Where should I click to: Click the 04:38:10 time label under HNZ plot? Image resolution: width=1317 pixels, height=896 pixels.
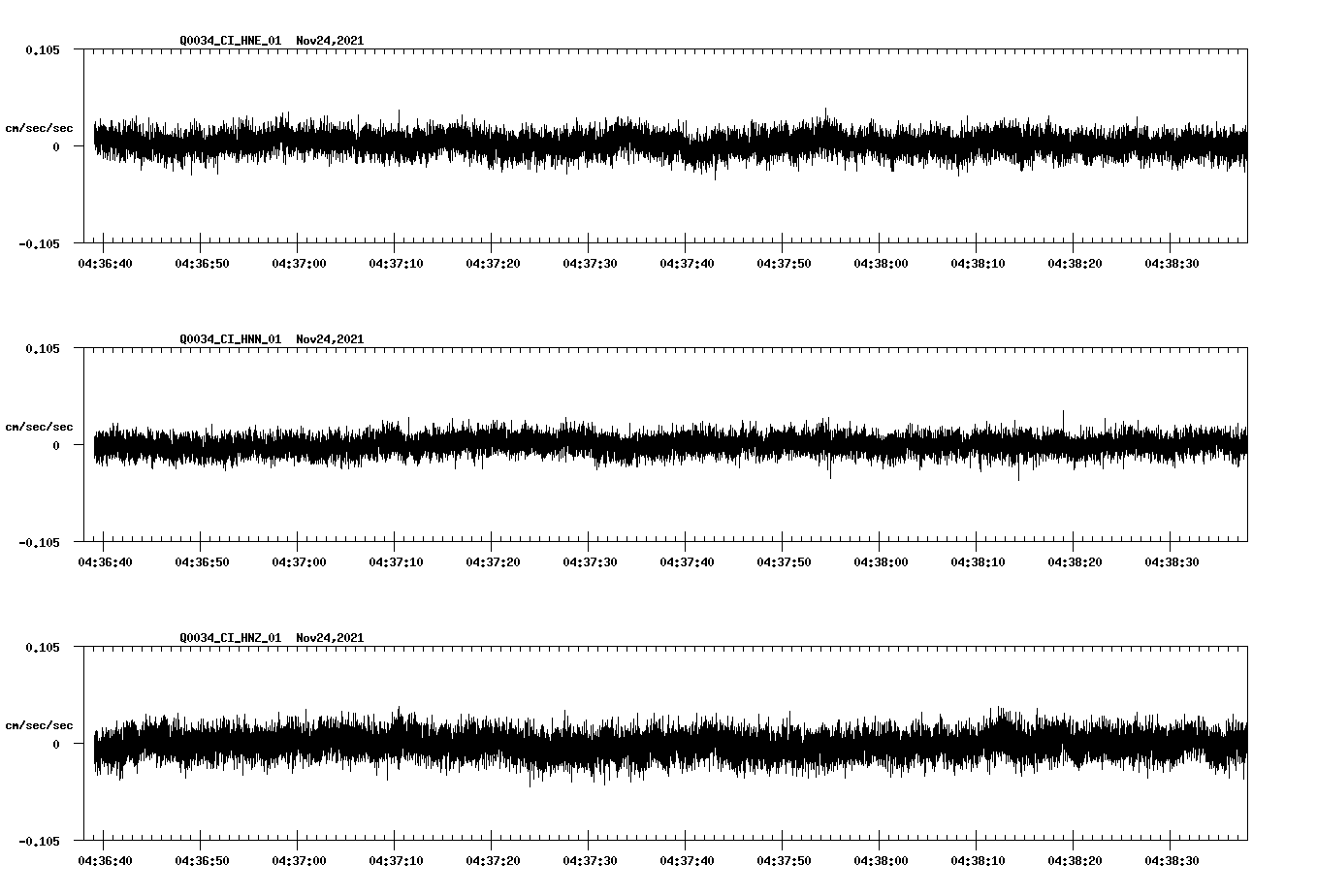click(978, 861)
